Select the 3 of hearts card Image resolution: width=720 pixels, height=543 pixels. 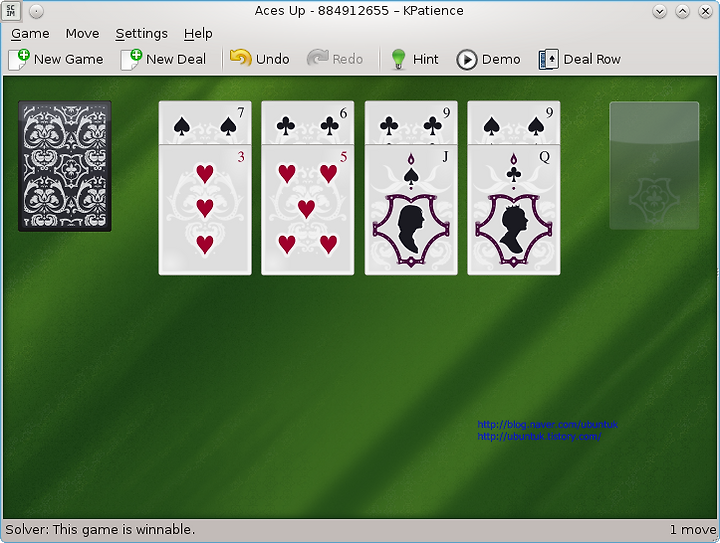tap(205, 210)
